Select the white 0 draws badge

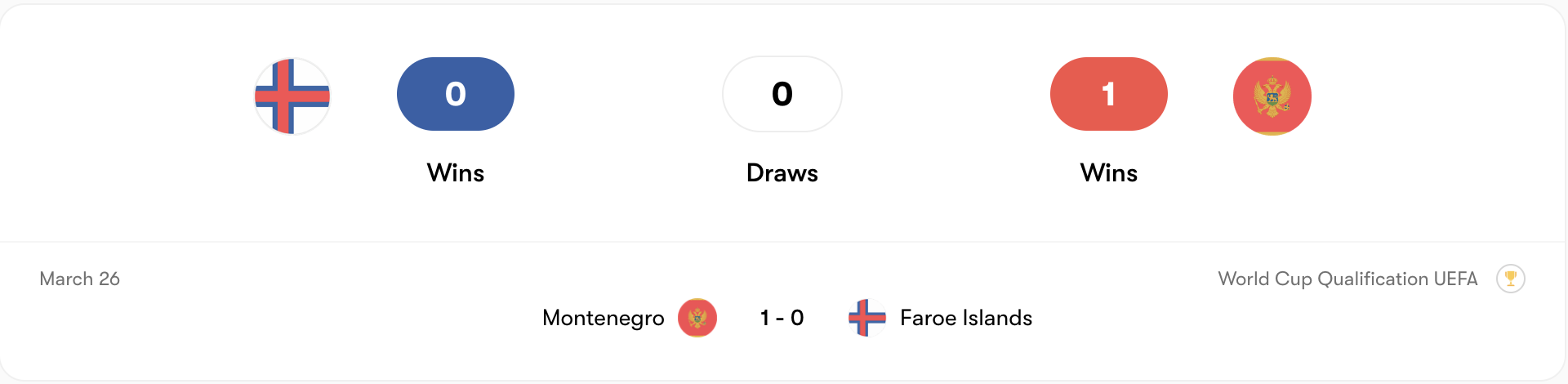pos(782,94)
